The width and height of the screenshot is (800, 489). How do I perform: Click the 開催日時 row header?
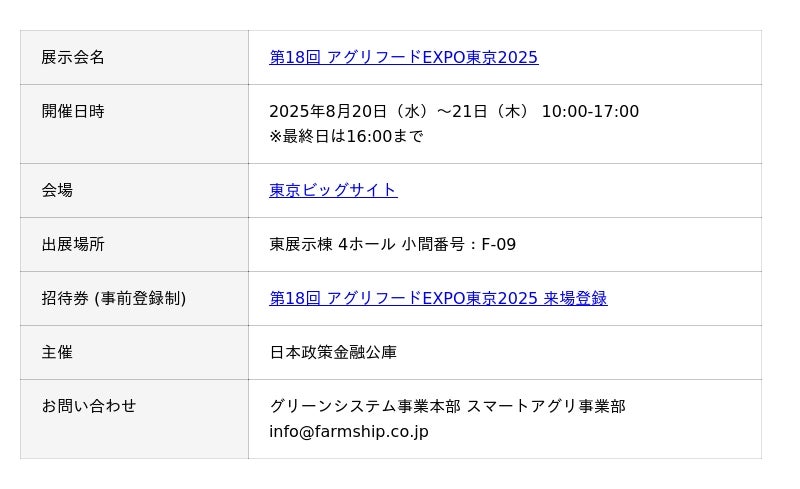(x=73, y=112)
